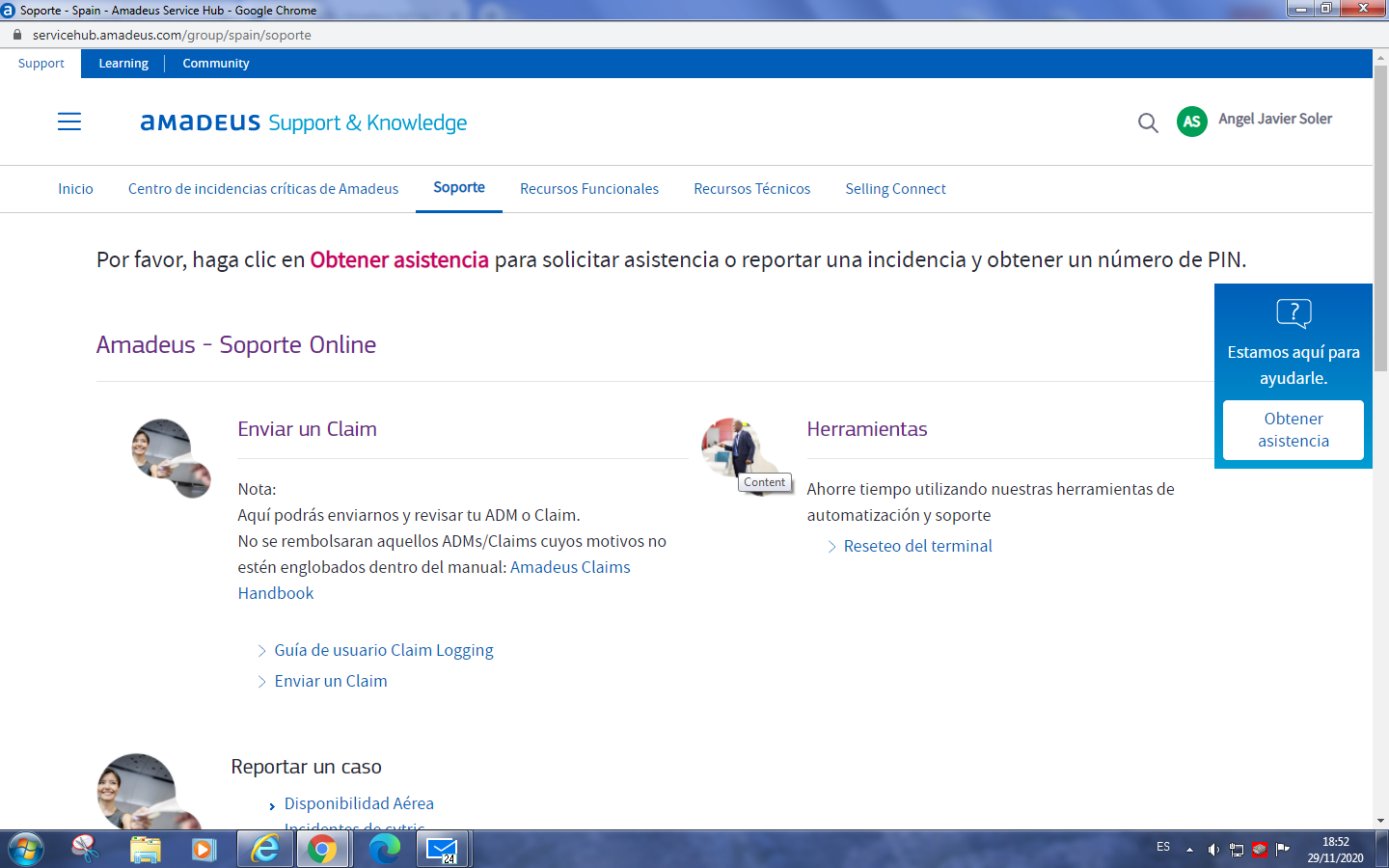Open the media player taskbar icon

point(204,850)
